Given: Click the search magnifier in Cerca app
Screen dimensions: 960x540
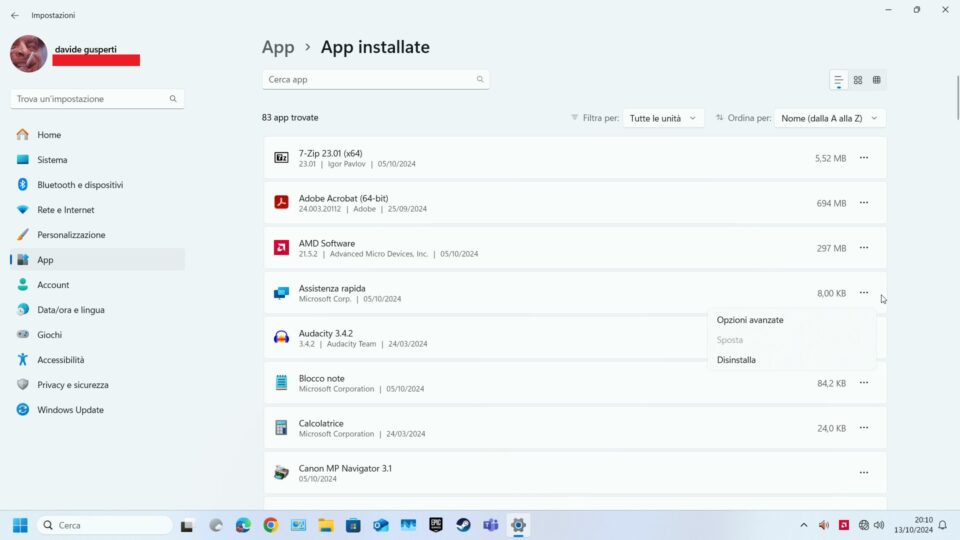Looking at the screenshot, I should pos(480,79).
